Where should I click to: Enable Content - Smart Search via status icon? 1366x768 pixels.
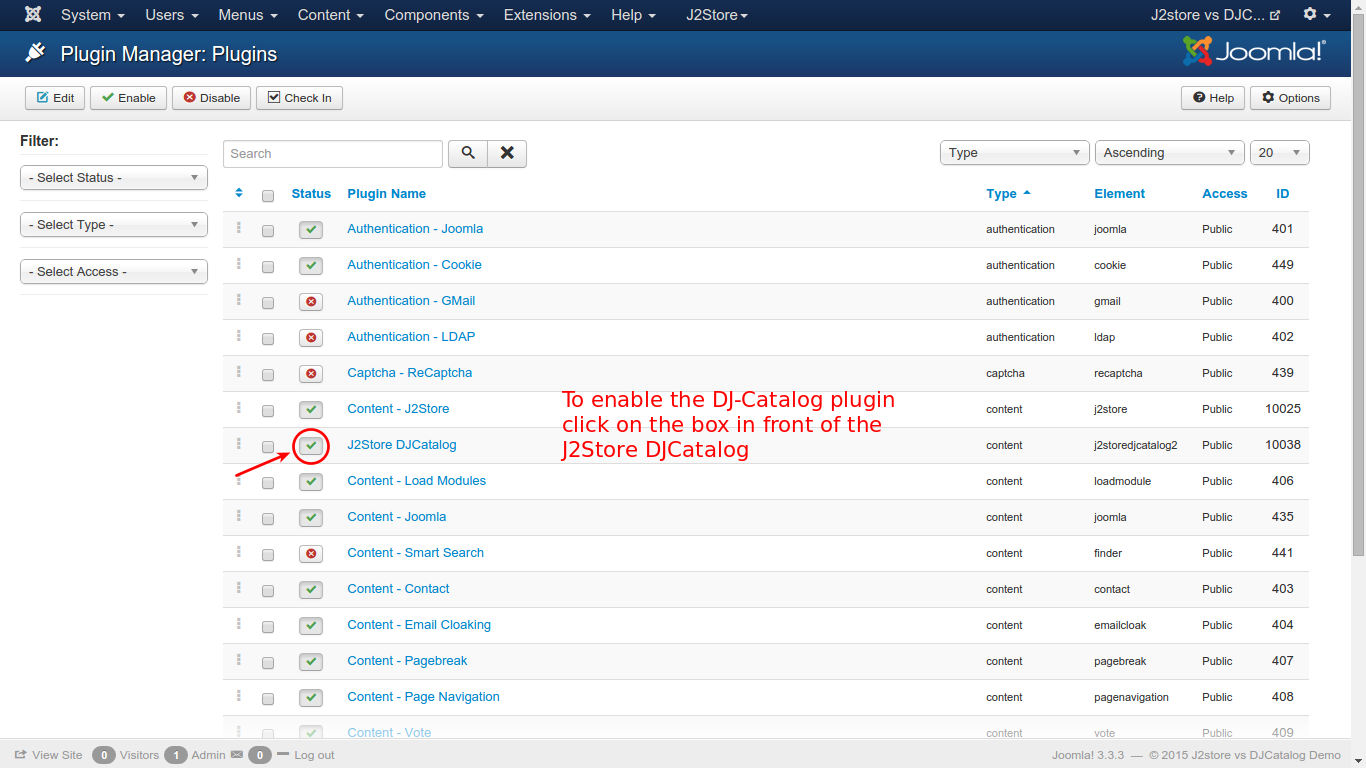coord(311,554)
